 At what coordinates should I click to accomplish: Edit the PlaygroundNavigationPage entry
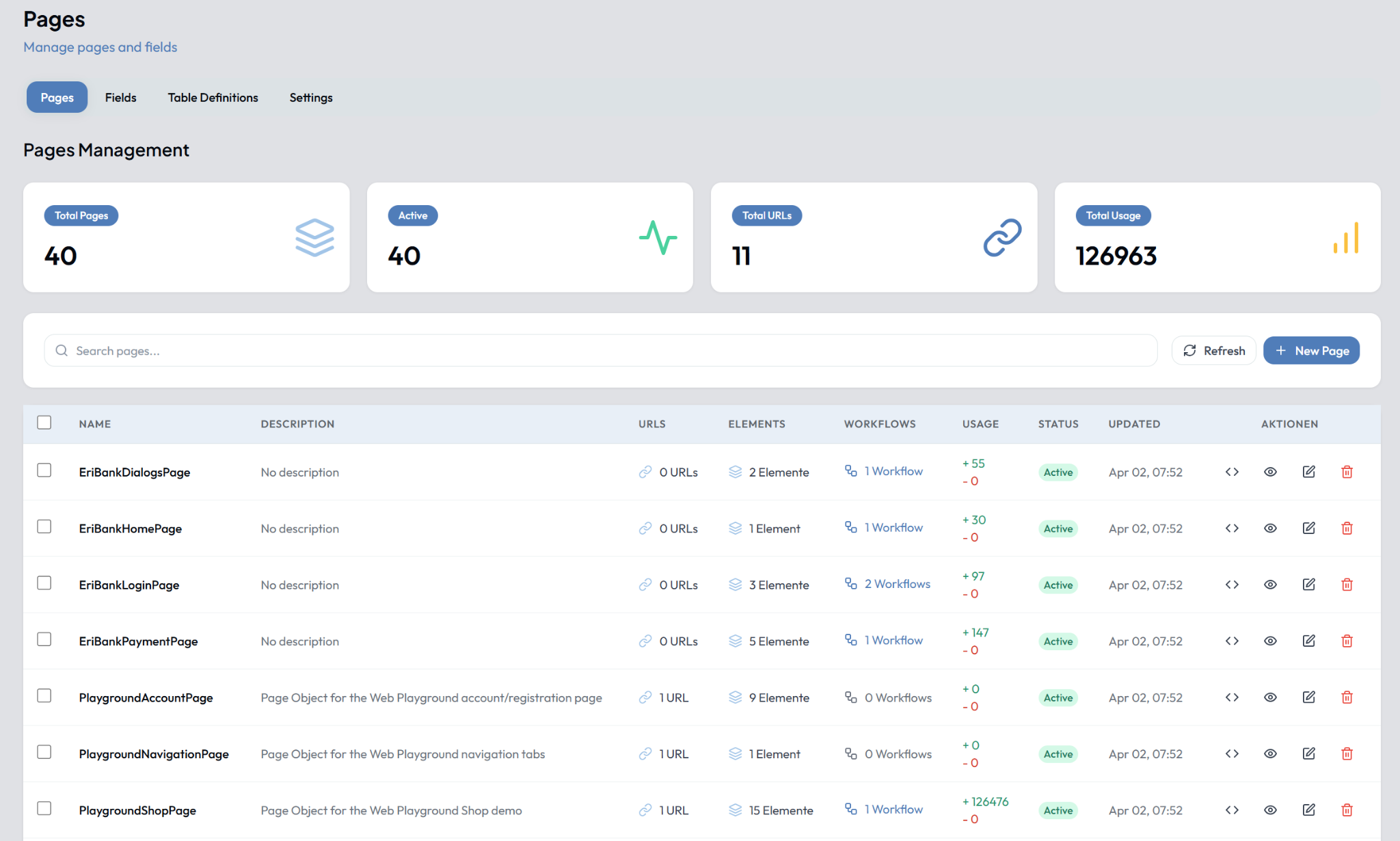1308,753
